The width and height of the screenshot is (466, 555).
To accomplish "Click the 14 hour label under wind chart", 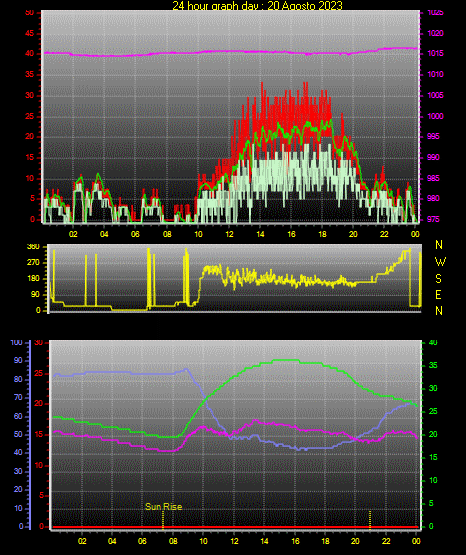I will [260, 234].
